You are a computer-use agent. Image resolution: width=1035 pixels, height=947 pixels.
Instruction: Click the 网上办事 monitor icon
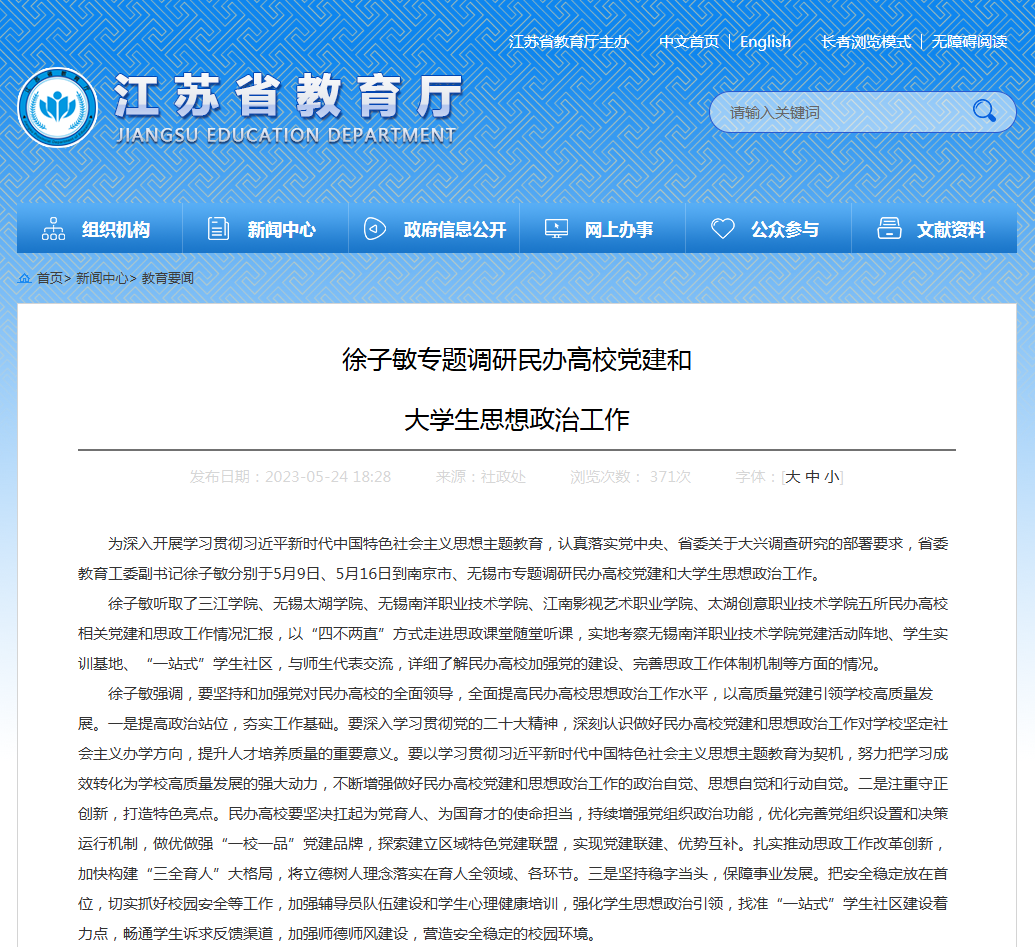click(x=556, y=229)
